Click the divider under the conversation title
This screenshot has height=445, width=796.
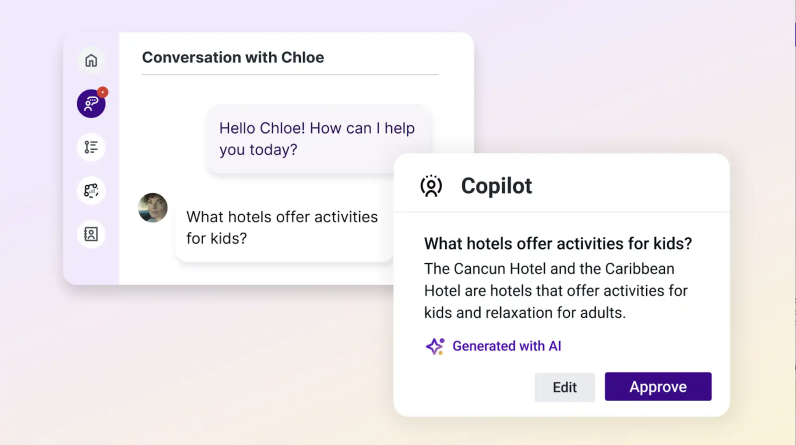pos(290,75)
